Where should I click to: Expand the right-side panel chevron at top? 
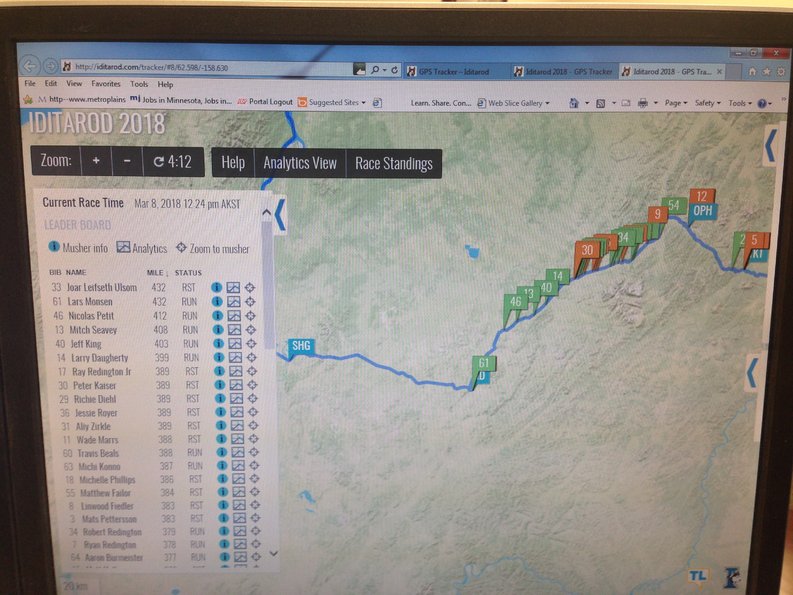(x=770, y=146)
